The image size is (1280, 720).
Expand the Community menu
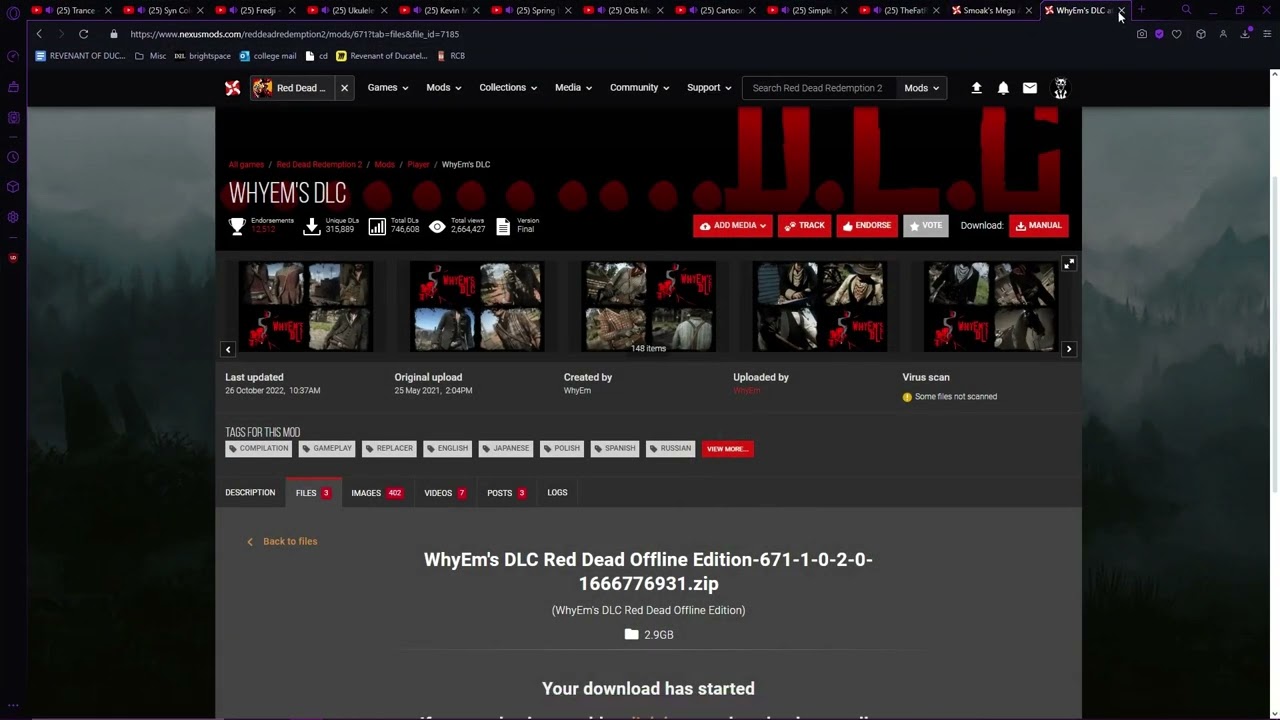tap(640, 88)
